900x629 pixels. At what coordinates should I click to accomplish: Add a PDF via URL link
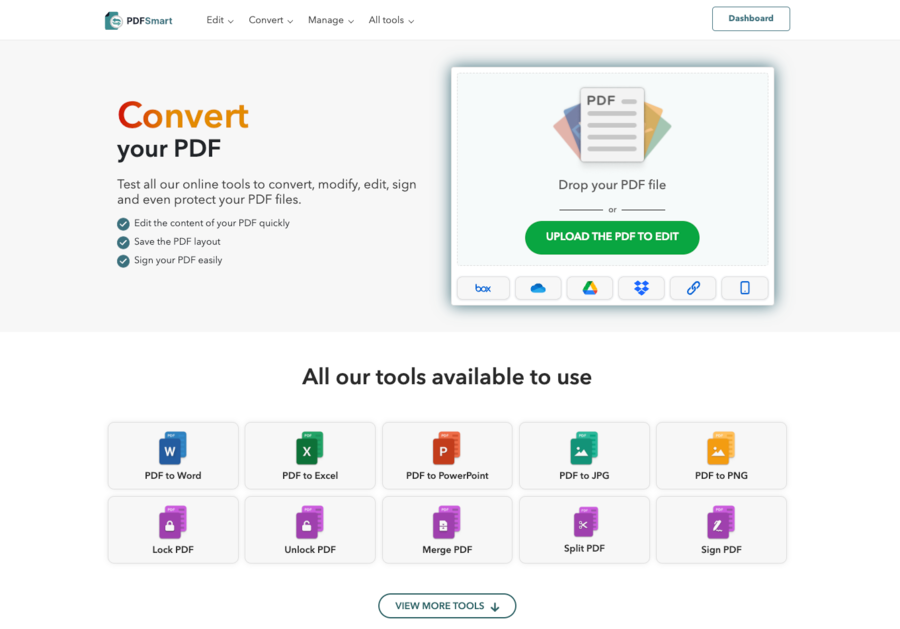(x=692, y=287)
